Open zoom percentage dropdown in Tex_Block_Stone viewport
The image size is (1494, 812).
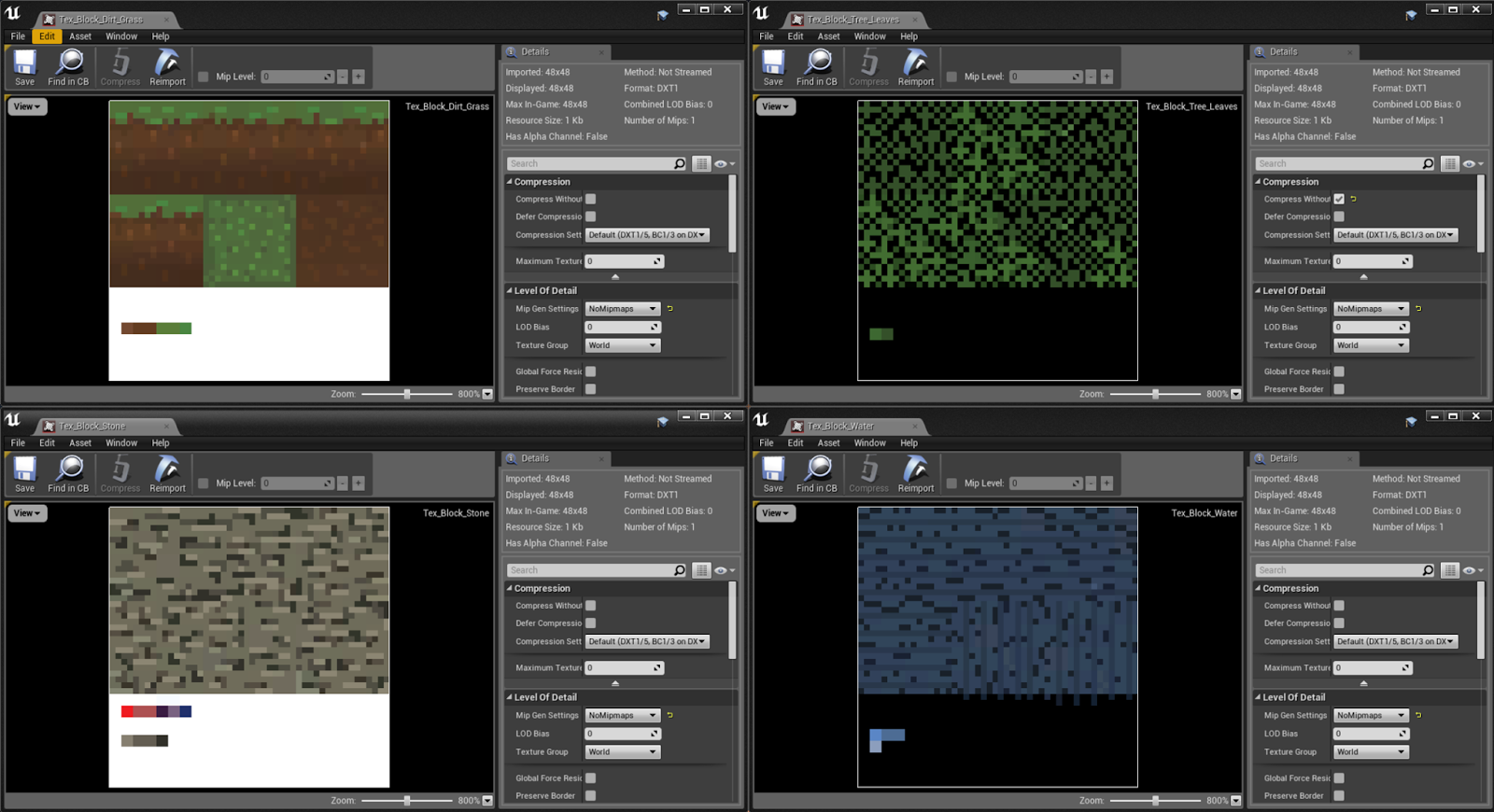click(x=487, y=801)
